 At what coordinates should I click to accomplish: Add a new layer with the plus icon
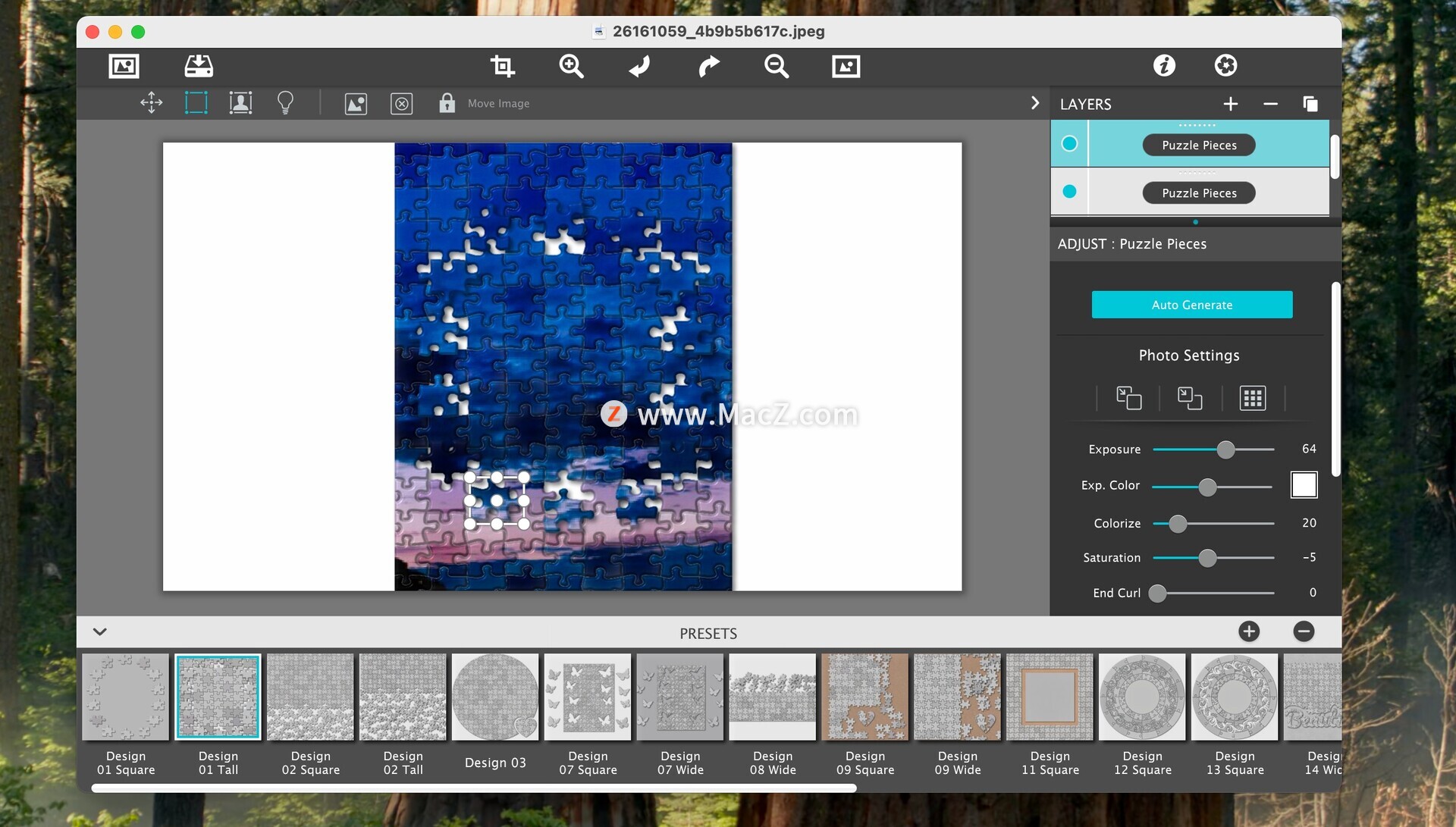pos(1230,104)
